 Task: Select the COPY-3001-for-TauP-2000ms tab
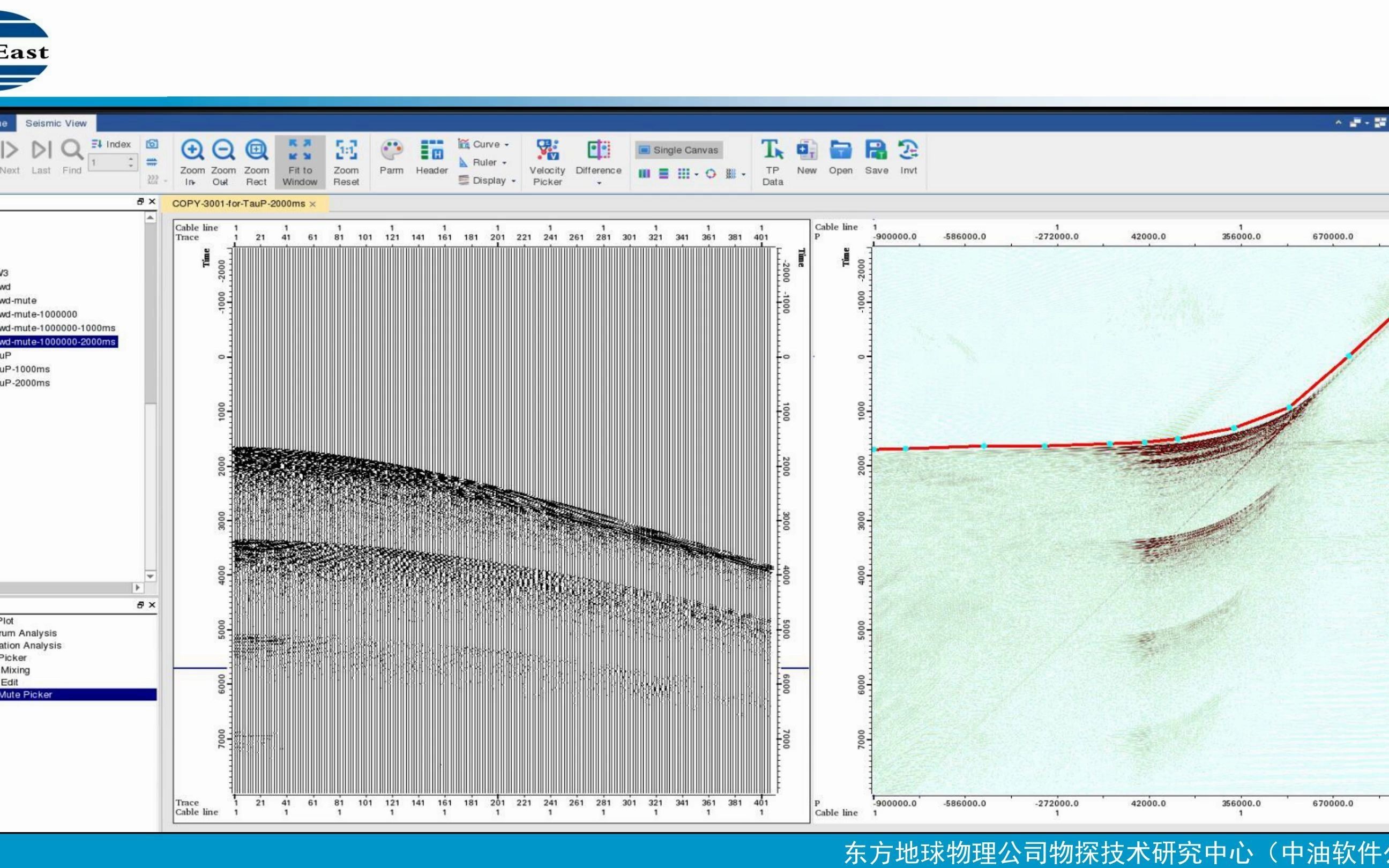click(x=238, y=204)
